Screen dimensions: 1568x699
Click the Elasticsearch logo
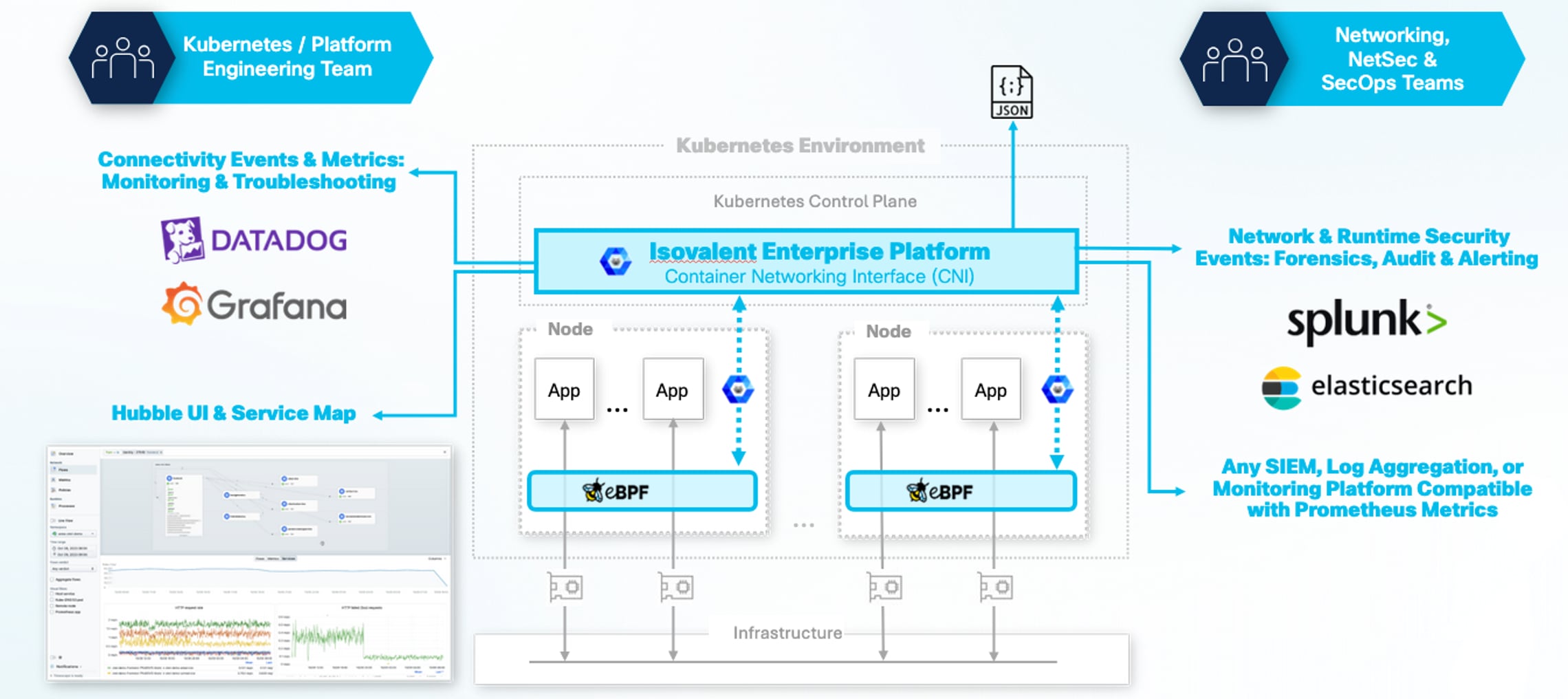pyautogui.click(x=1366, y=387)
